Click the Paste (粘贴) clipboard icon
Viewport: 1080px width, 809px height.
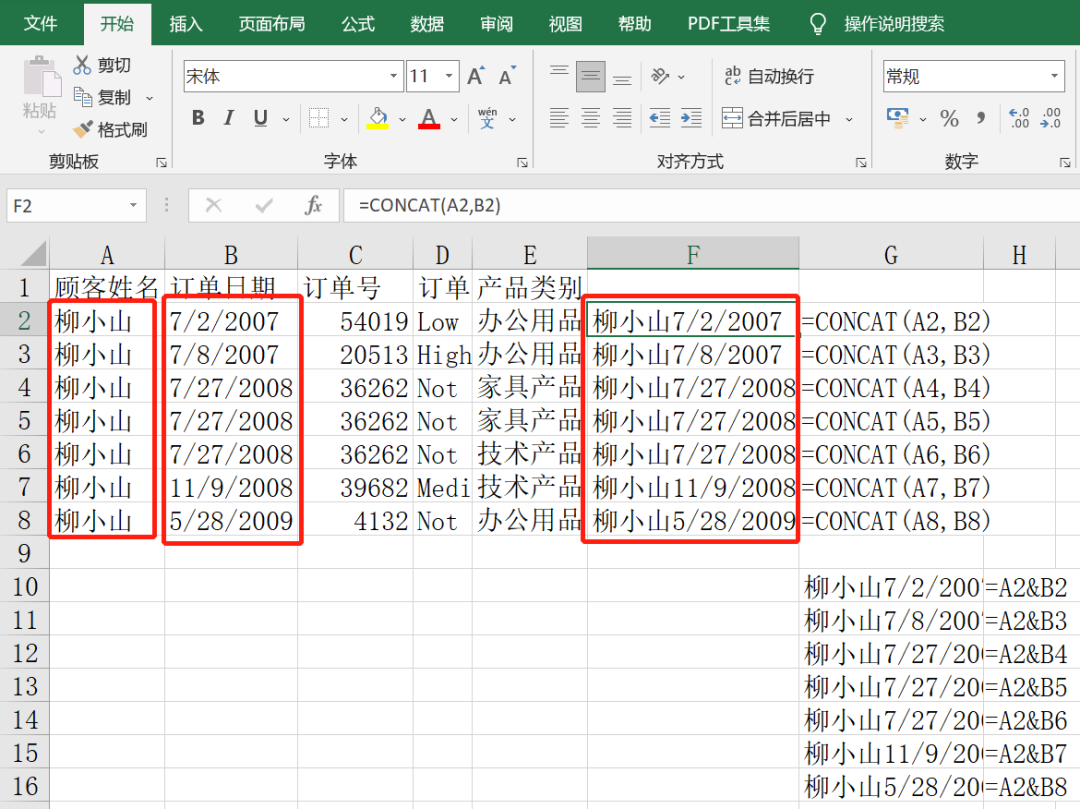point(40,77)
